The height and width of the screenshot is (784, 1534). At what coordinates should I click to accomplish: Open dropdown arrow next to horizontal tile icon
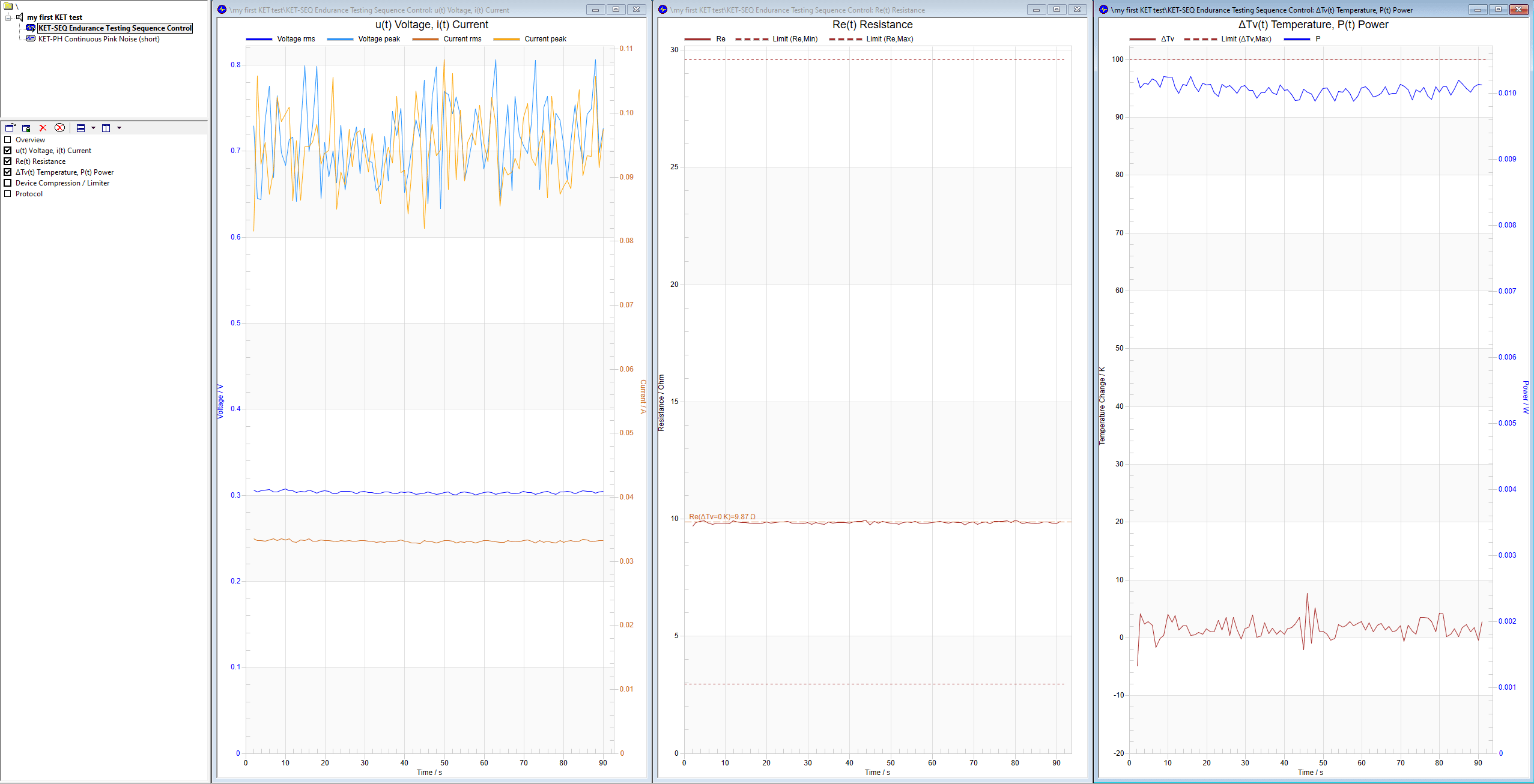(x=93, y=128)
